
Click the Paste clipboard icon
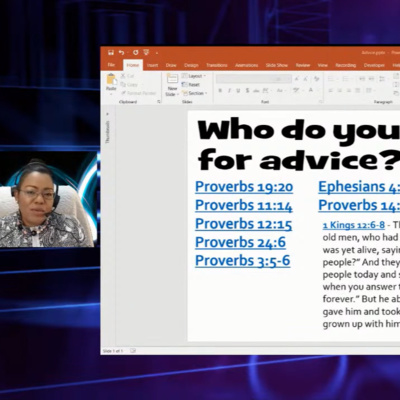pos(111,80)
